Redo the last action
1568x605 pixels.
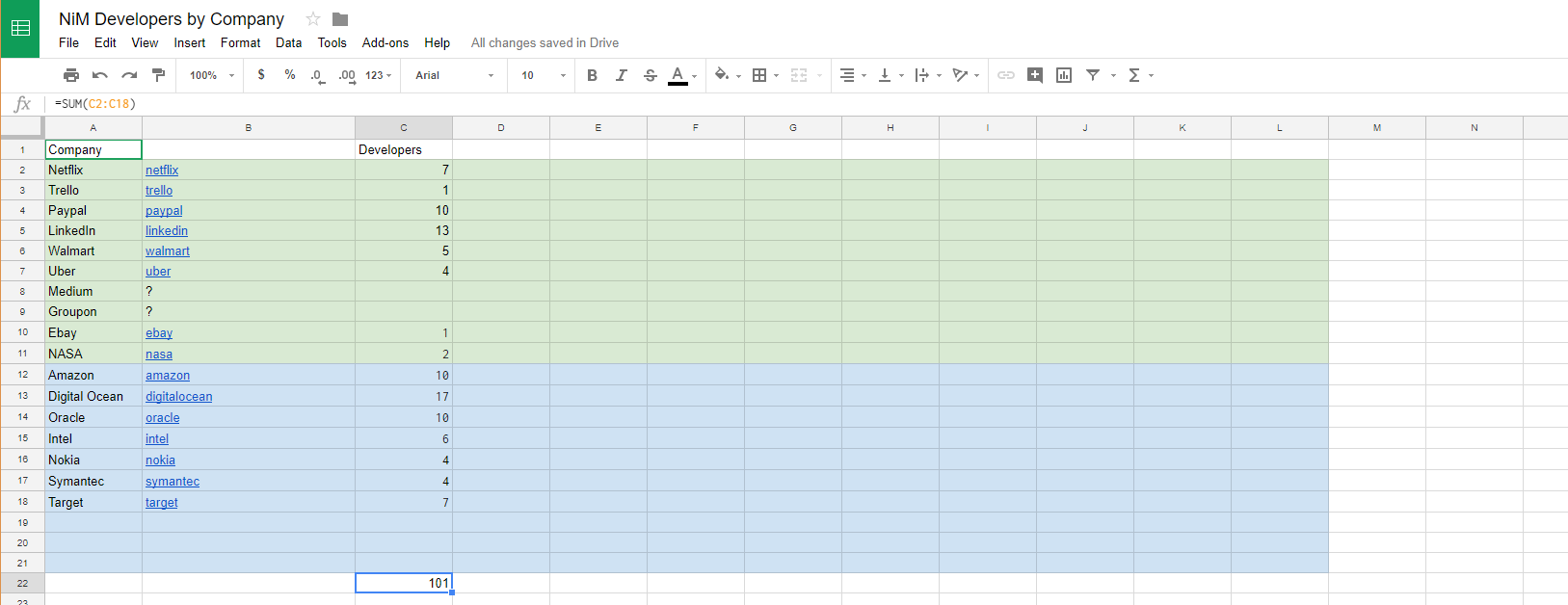129,75
